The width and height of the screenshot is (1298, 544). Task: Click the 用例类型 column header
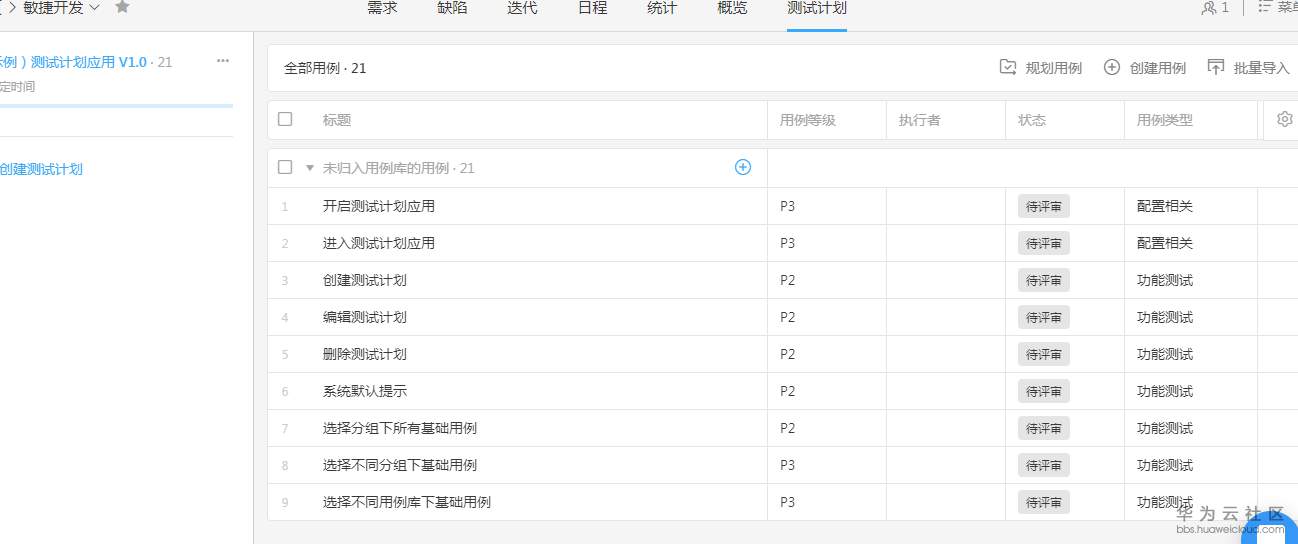click(x=1165, y=120)
